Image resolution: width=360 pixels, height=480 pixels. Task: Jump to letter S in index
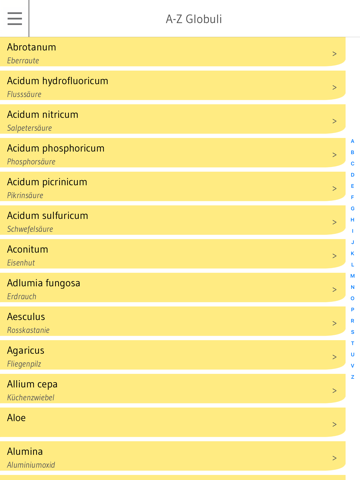click(x=352, y=332)
